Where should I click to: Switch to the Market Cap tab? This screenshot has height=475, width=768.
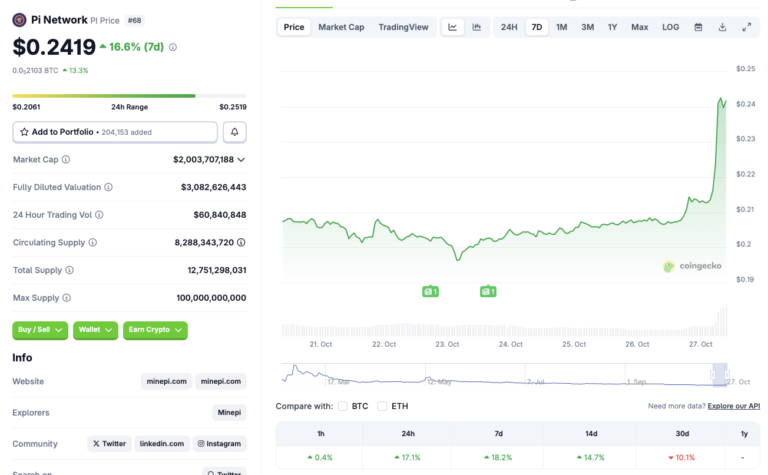[341, 27]
